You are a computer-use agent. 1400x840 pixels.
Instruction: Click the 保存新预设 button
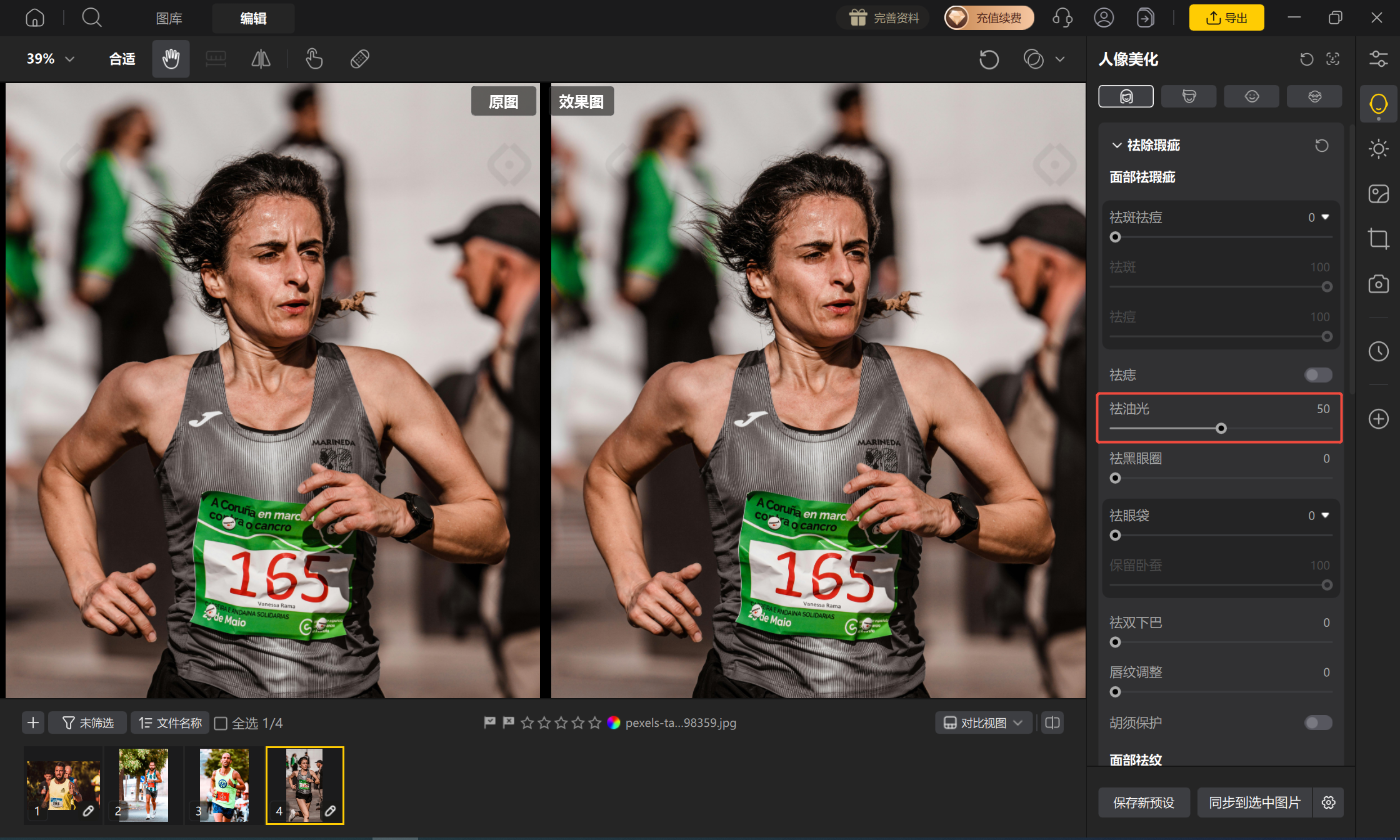point(1144,802)
